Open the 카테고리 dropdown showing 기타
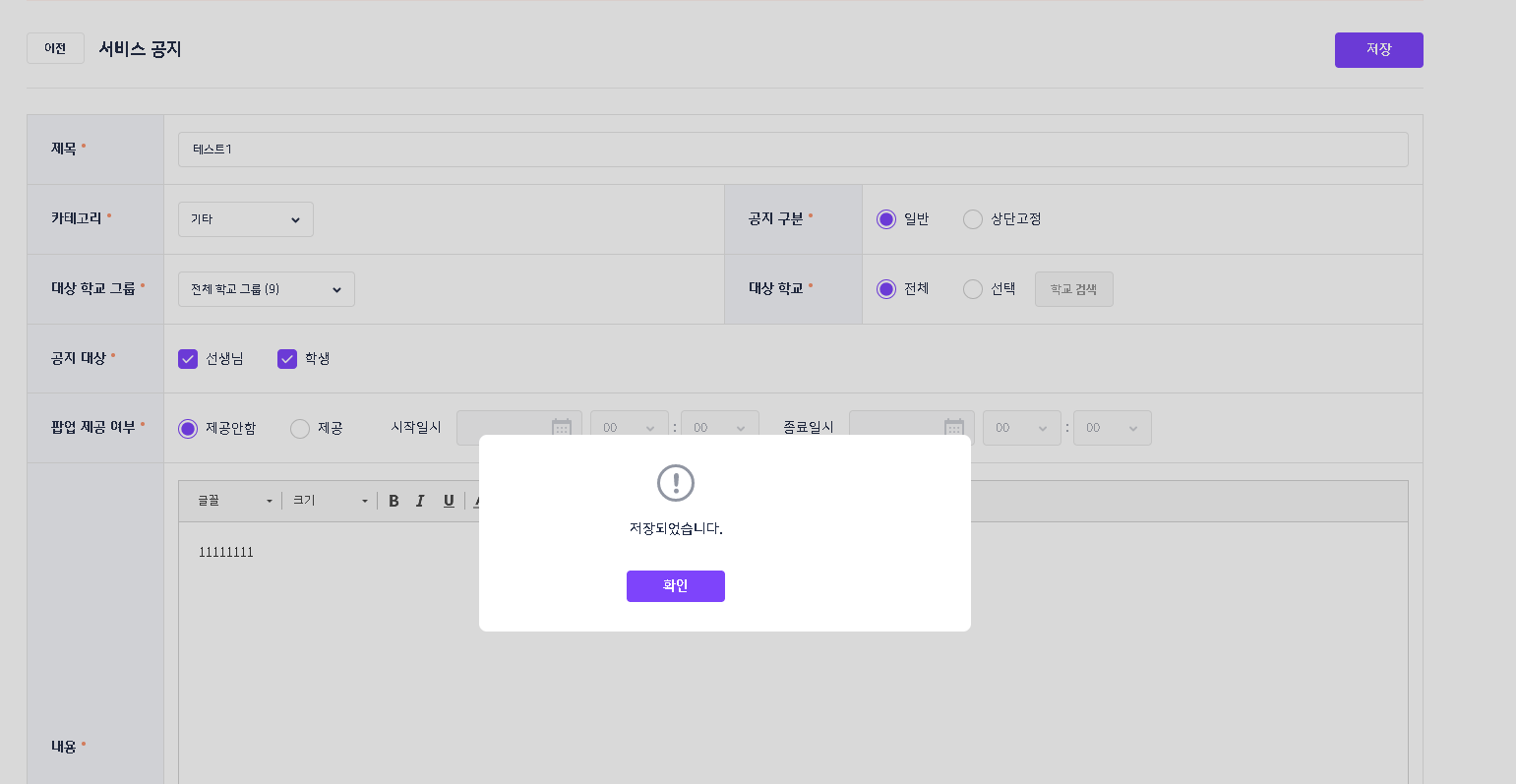 (246, 219)
